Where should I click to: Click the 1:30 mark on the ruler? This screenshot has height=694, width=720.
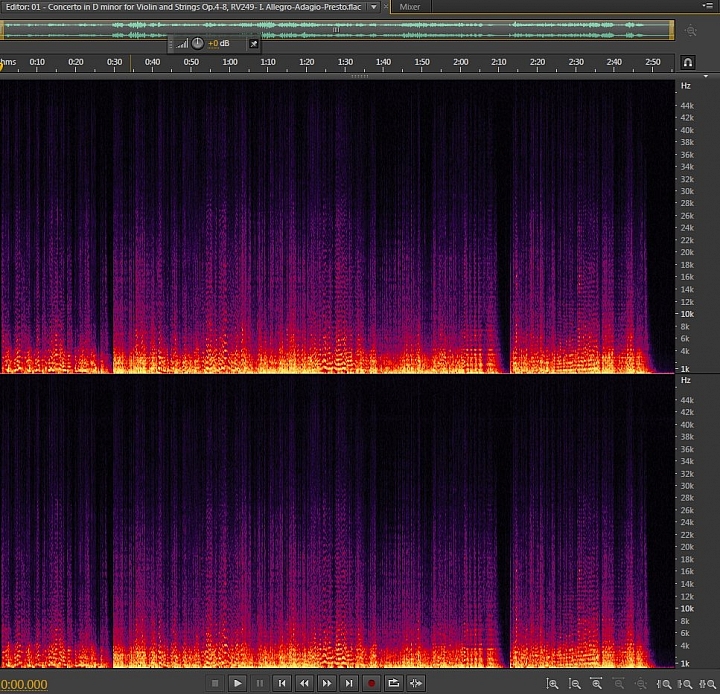(x=345, y=62)
